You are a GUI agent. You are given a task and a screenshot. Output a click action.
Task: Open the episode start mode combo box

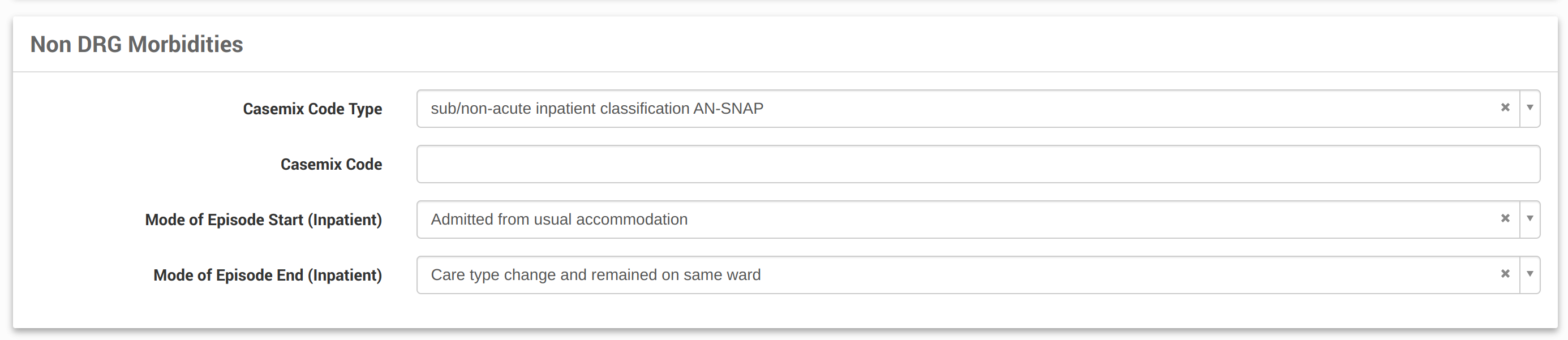tap(962, 220)
